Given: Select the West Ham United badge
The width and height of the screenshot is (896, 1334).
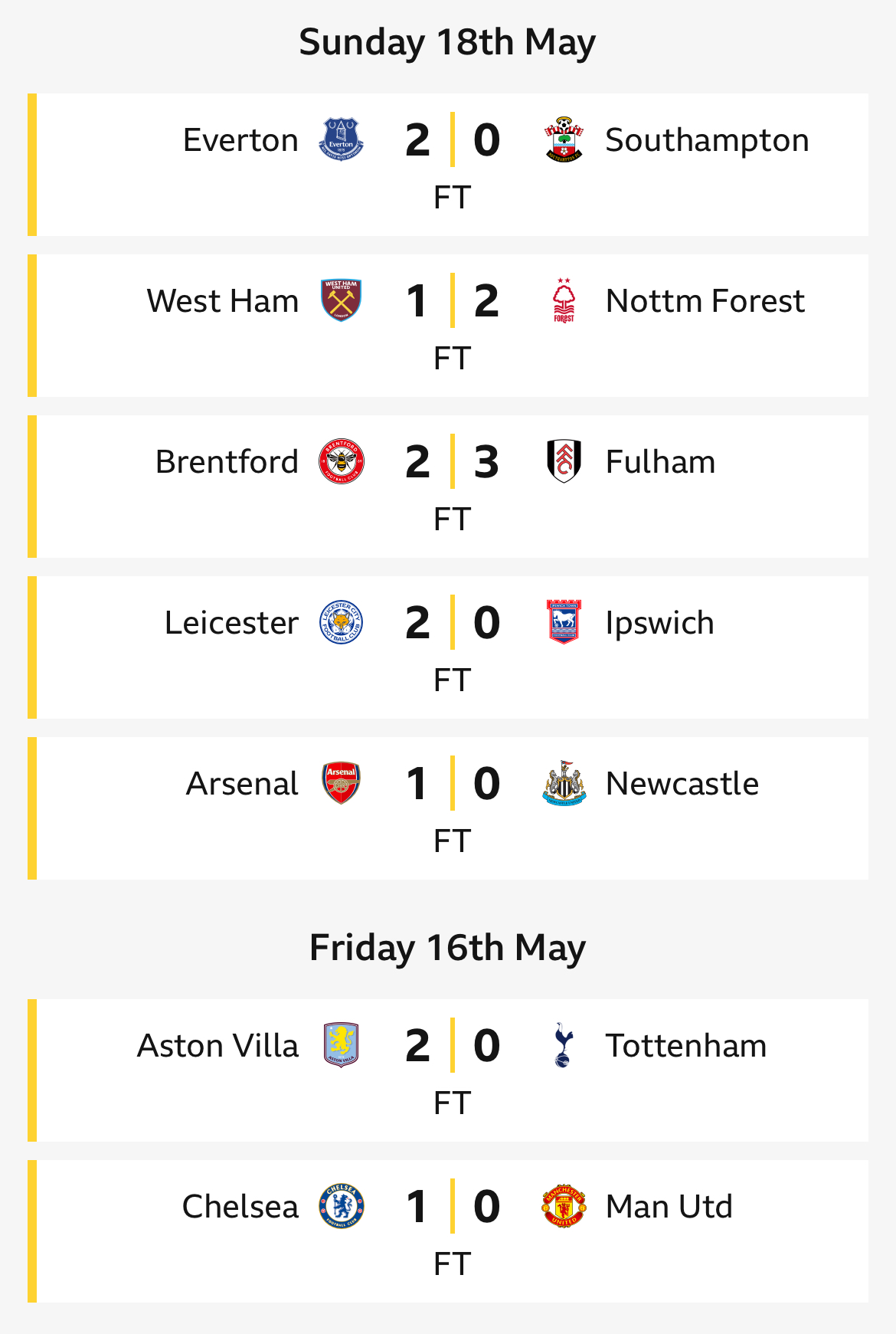Looking at the screenshot, I should pyautogui.click(x=341, y=300).
